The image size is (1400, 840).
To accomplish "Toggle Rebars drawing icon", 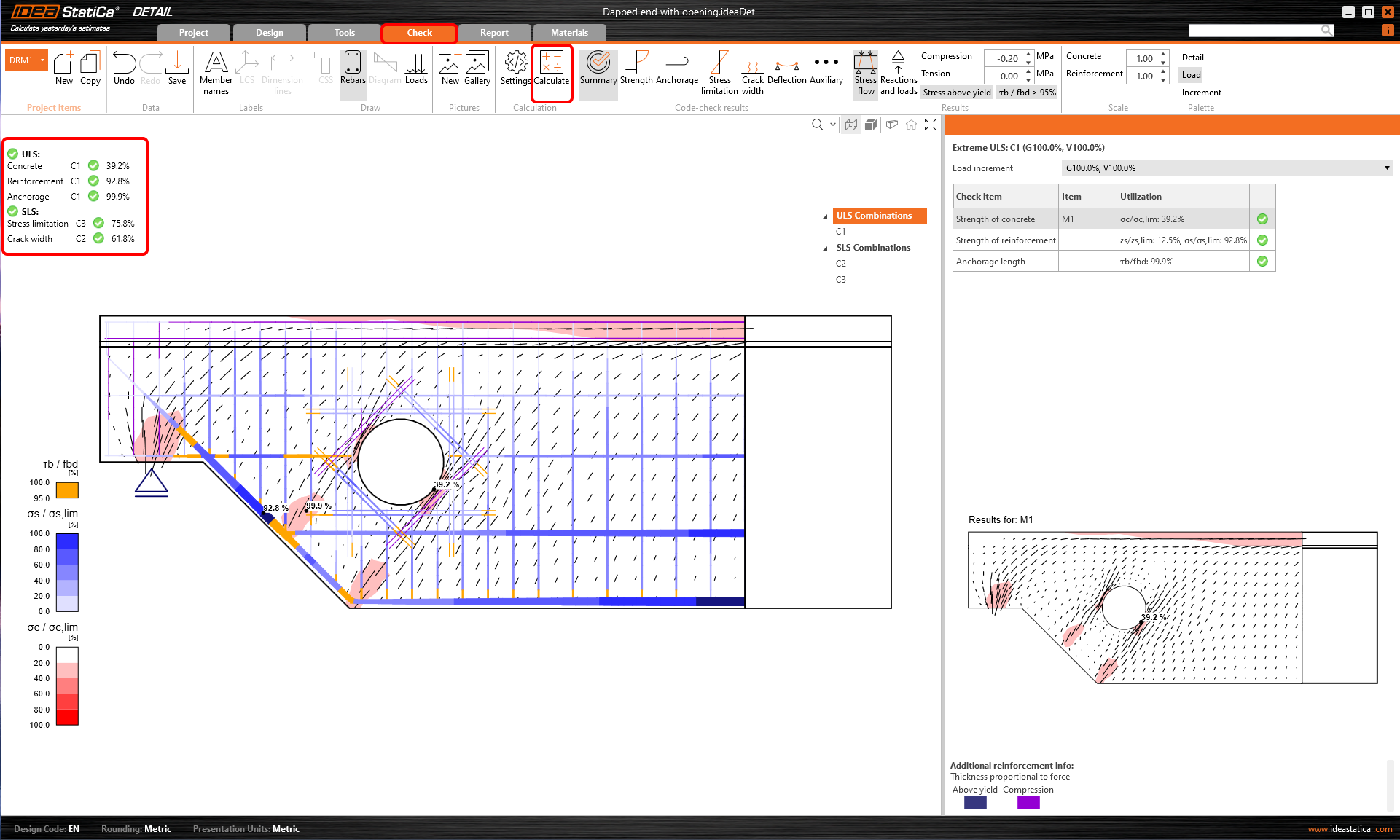I will click(353, 63).
